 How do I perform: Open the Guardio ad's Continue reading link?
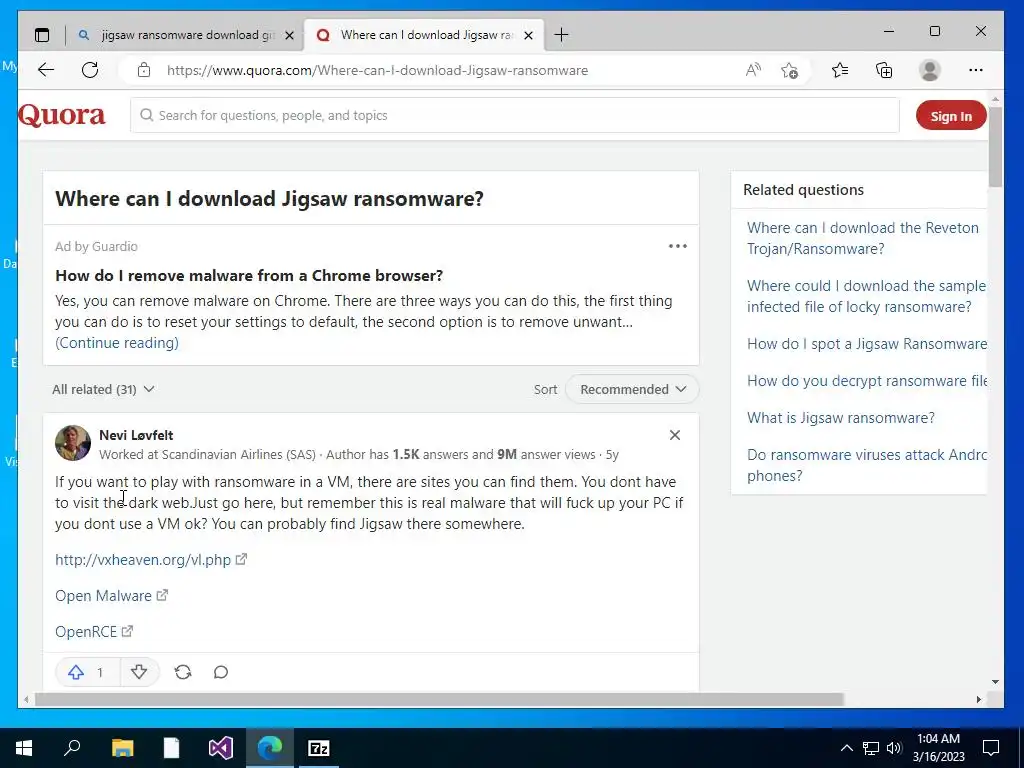(x=117, y=343)
